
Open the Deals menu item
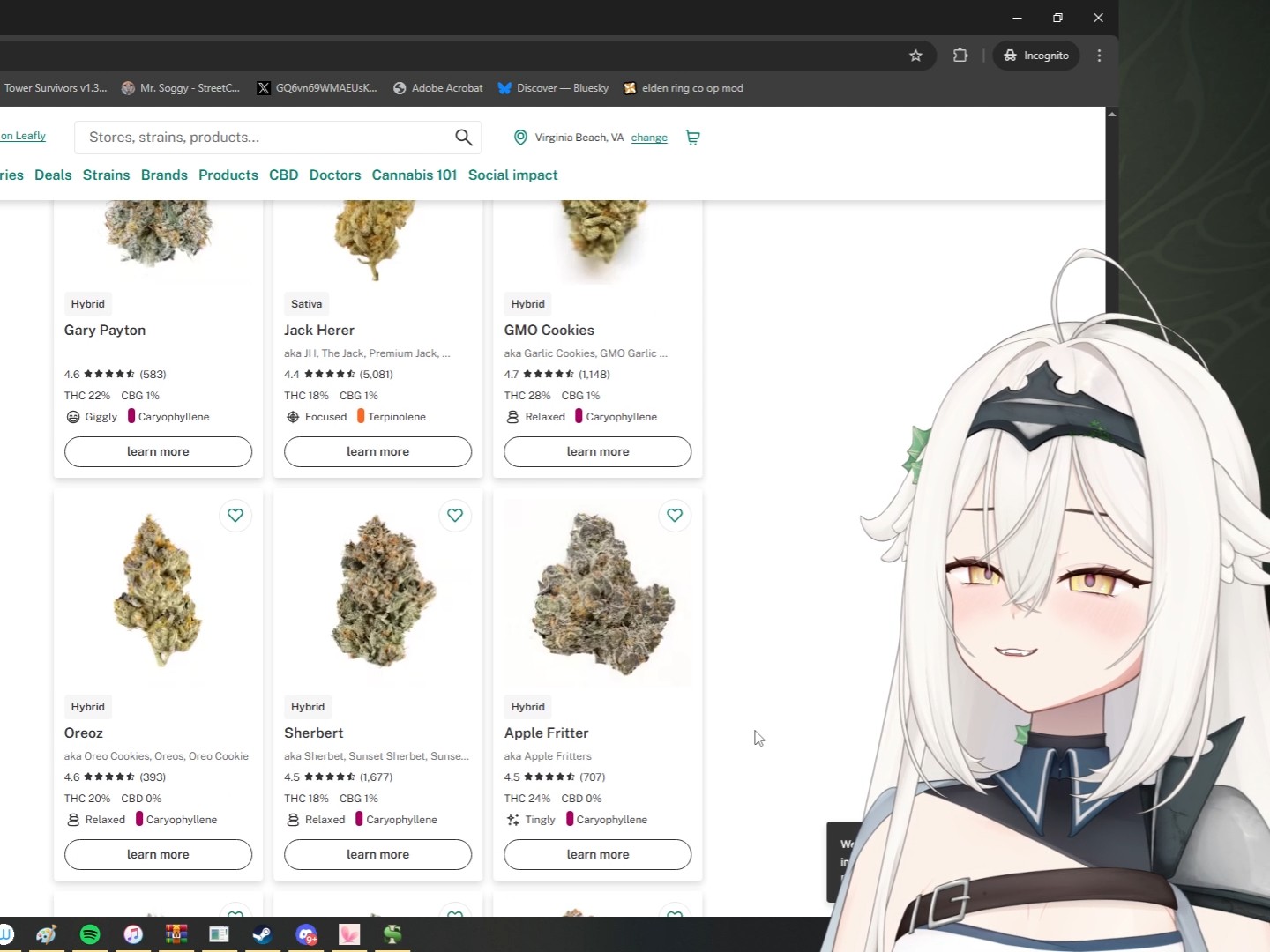tap(53, 175)
